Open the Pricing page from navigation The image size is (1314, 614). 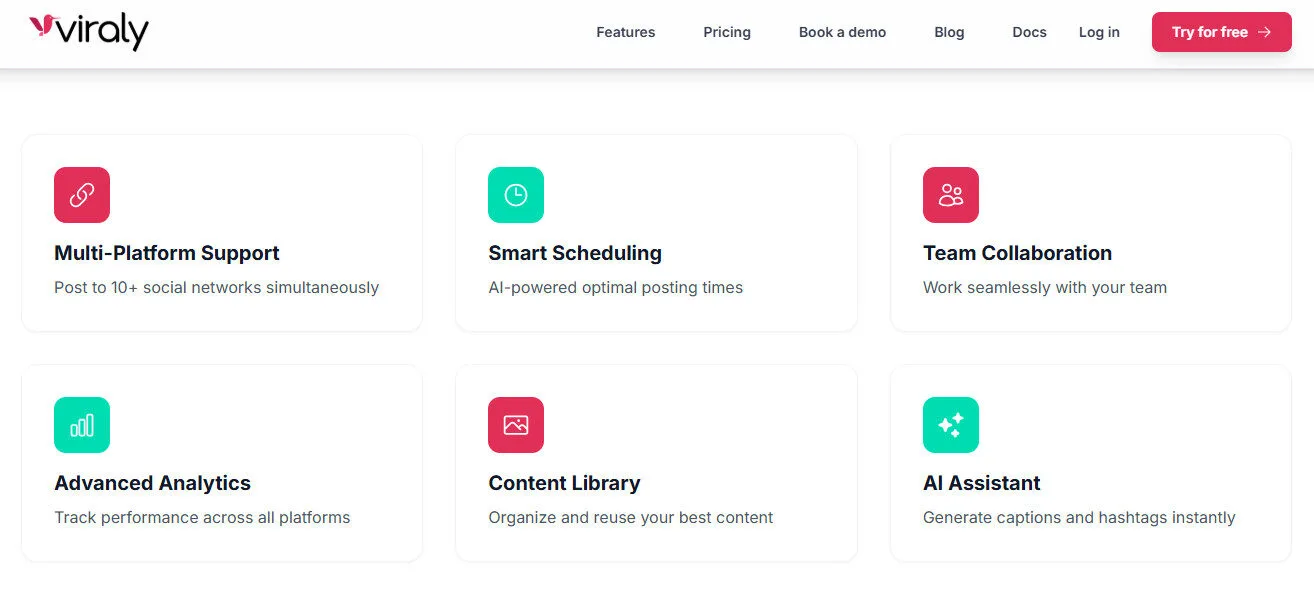pyautogui.click(x=726, y=32)
